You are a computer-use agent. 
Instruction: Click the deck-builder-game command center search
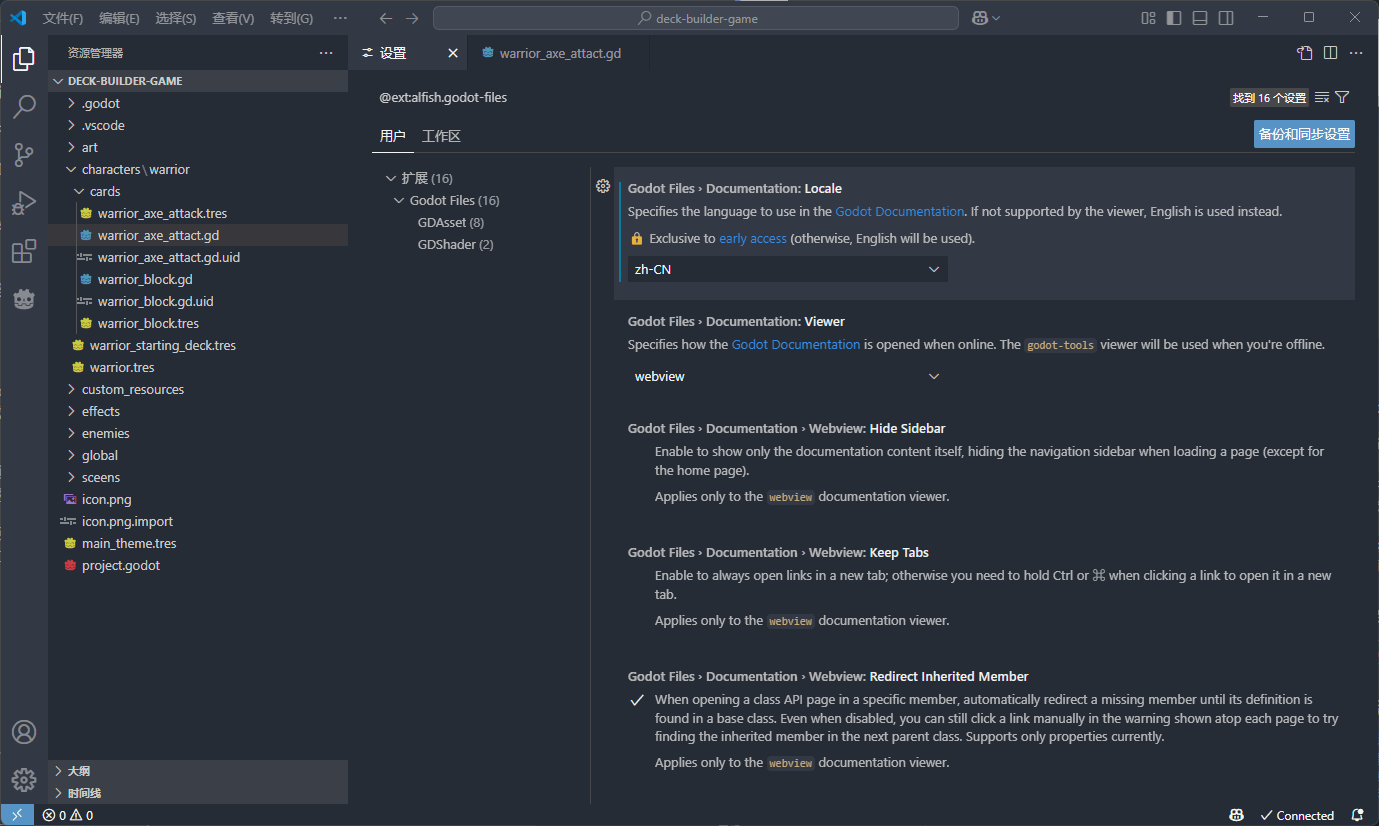(696, 18)
